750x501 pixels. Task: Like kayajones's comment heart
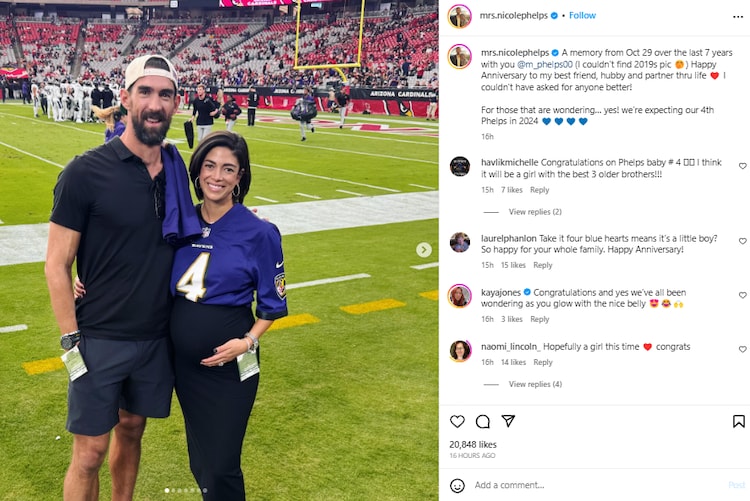click(x=742, y=295)
